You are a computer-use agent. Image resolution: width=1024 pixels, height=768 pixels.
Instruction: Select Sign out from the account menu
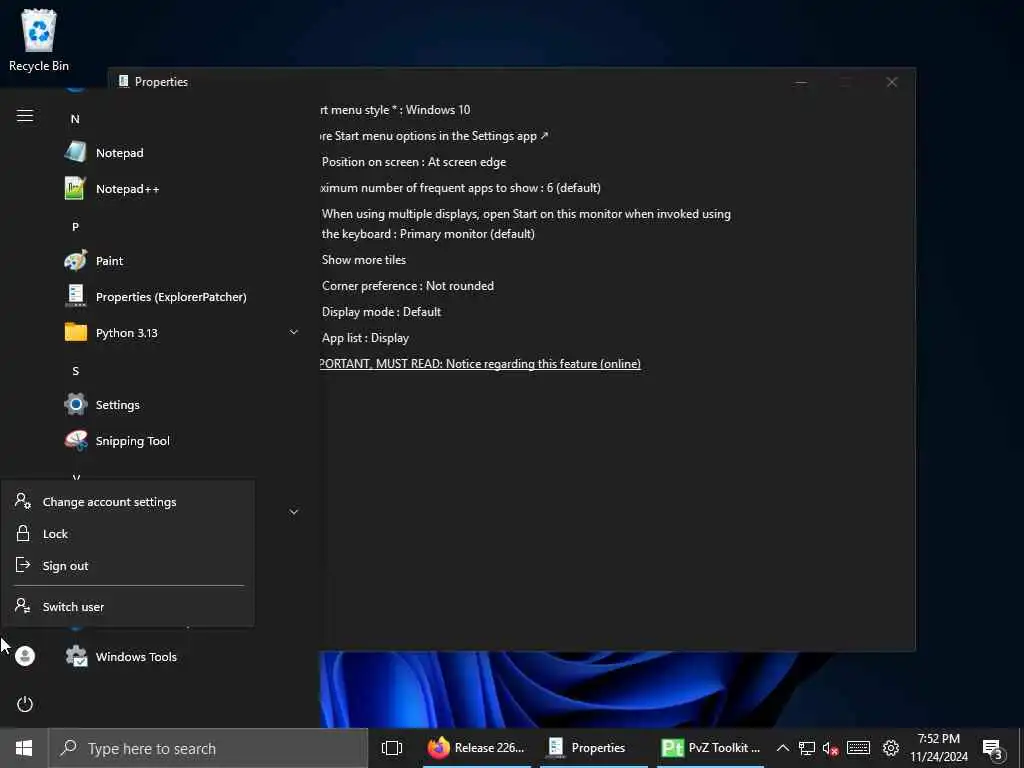(x=128, y=566)
